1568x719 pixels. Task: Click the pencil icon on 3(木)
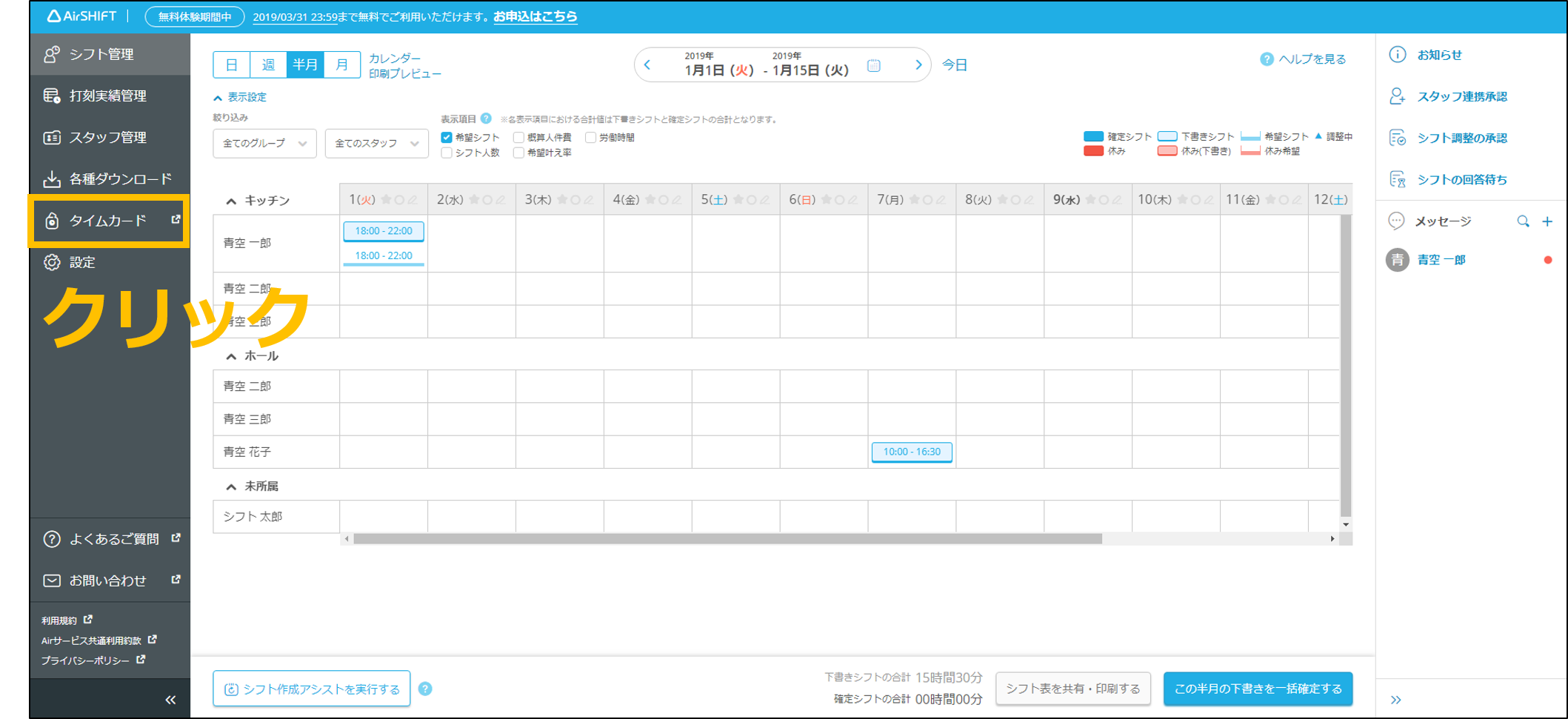pos(589,200)
